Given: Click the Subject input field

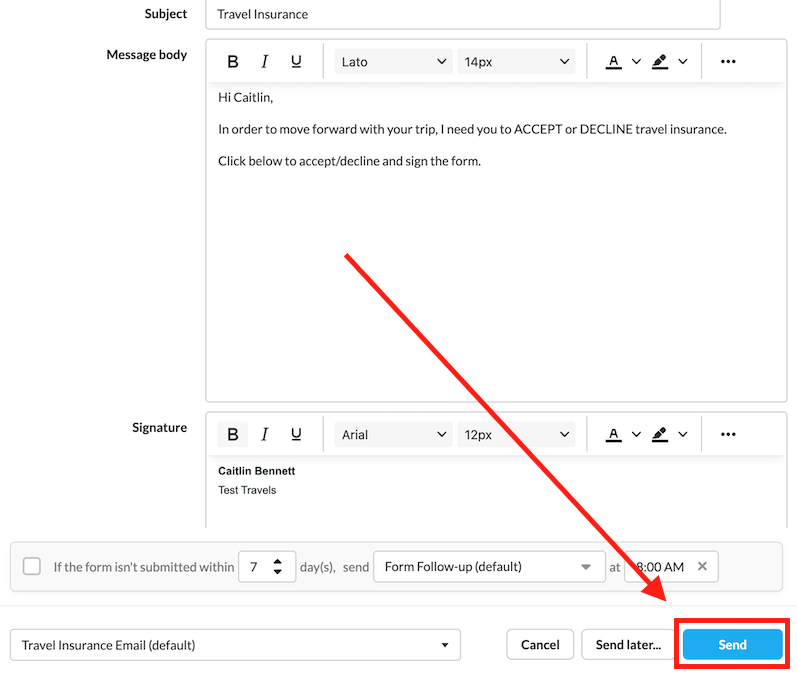Looking at the screenshot, I should click(462, 14).
